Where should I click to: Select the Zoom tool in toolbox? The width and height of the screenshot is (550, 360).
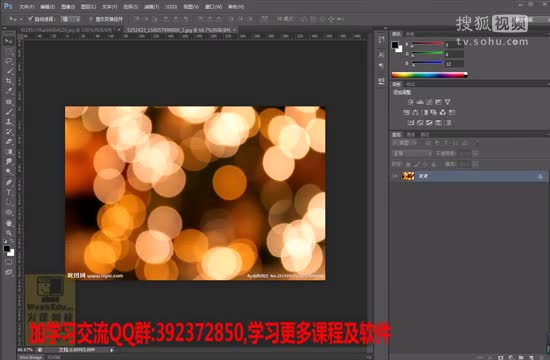tap(9, 233)
